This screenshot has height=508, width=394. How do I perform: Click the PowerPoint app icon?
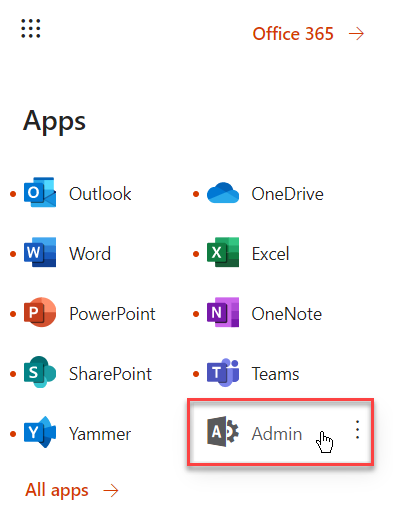click(40, 312)
